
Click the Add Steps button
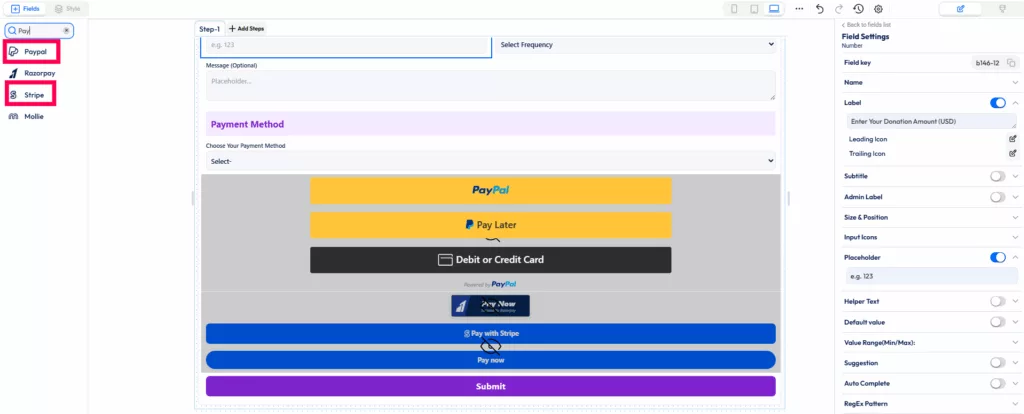click(246, 29)
